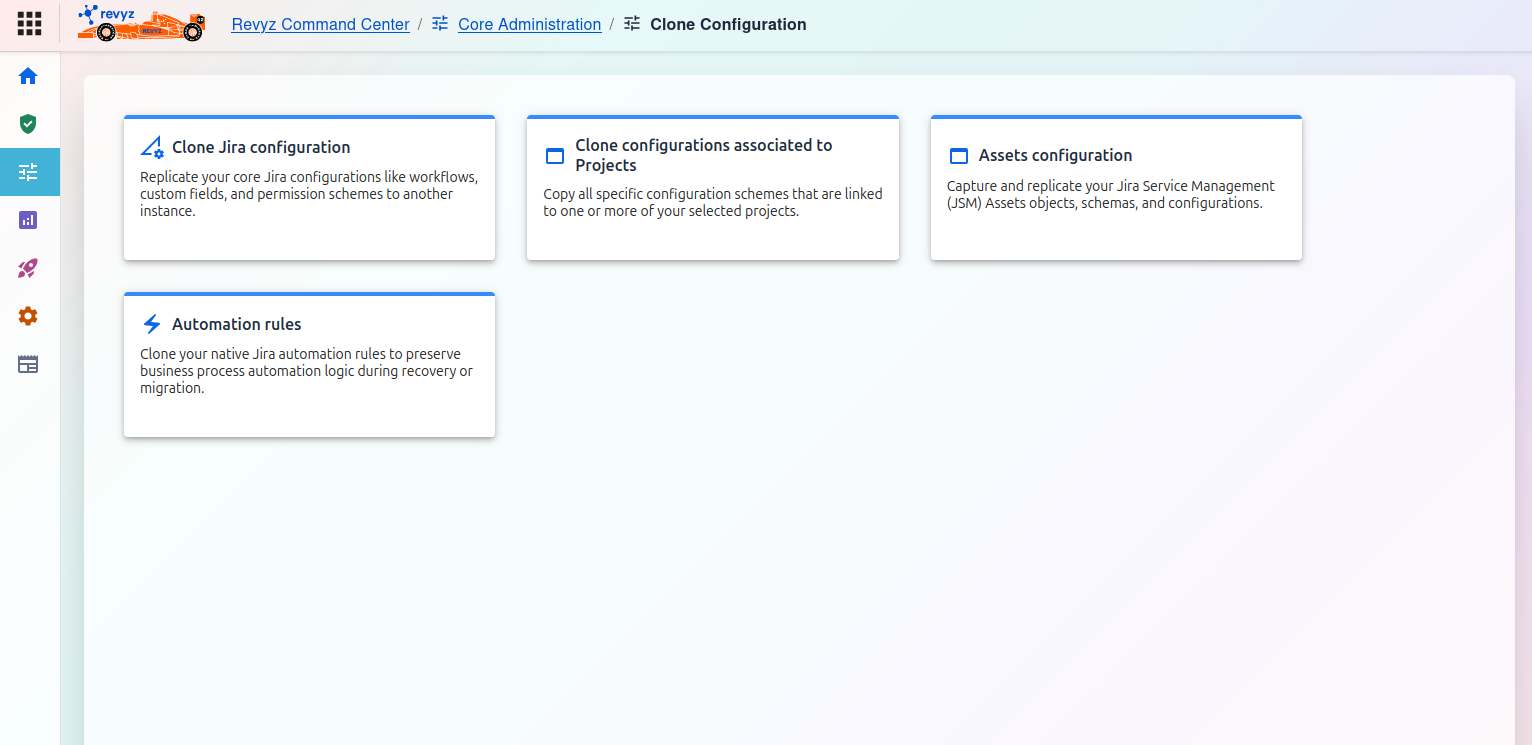Click the Clone Configuration breadcrumb text
Viewport: 1532px width, 745px height.
point(727,24)
